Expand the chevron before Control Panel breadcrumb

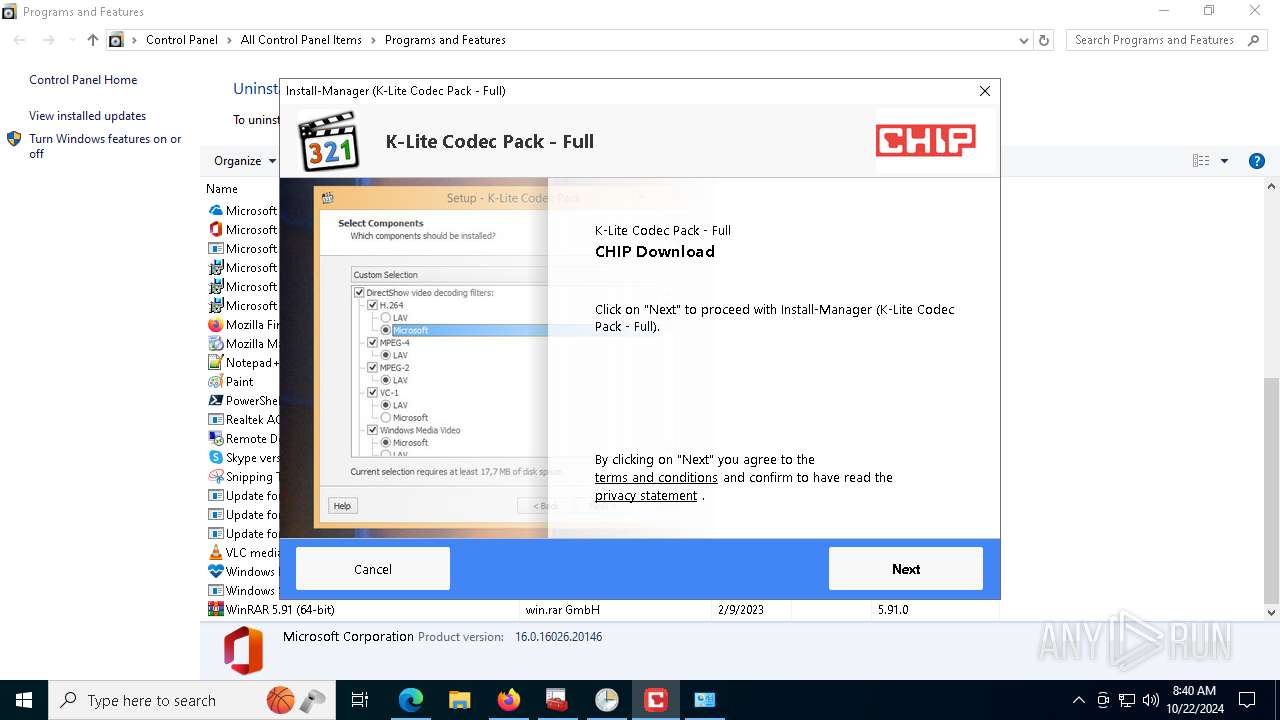(135, 40)
